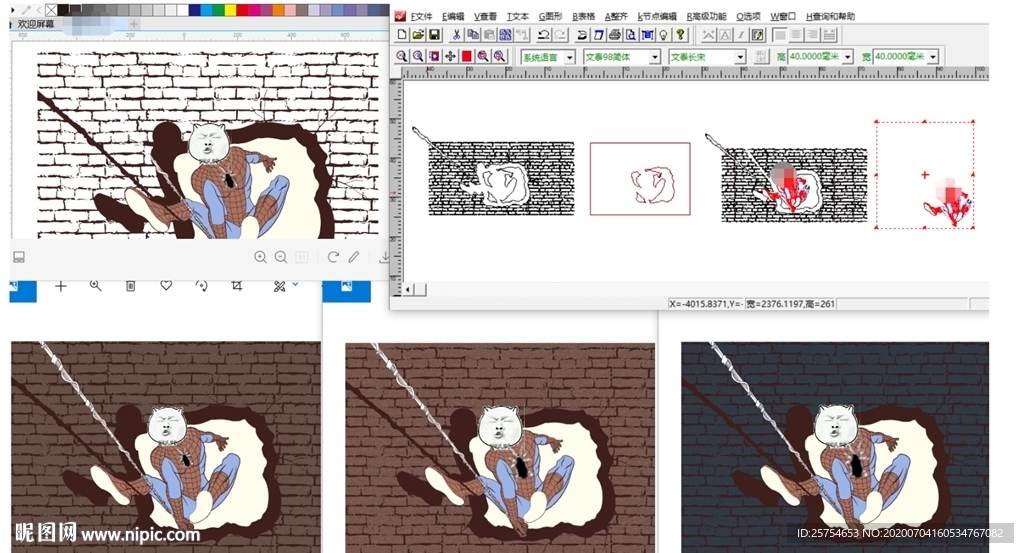1024x553 pixels.
Task: Click the Cut scissors icon
Action: pos(456,35)
